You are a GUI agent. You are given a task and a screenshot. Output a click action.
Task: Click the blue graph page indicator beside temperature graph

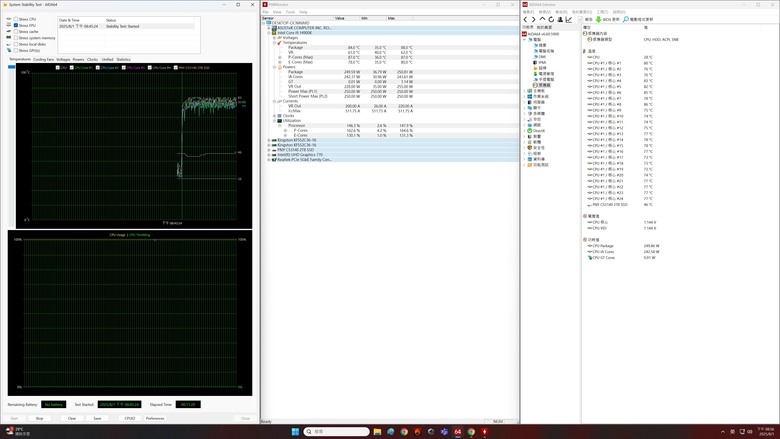[x=11, y=67]
